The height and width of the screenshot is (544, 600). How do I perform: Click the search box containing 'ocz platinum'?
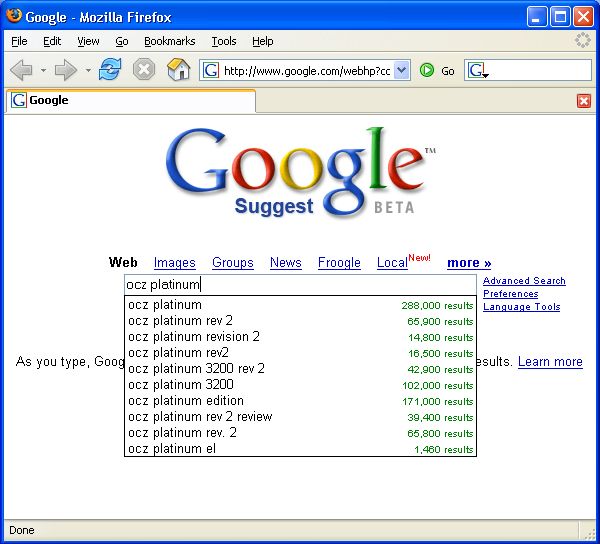[300, 285]
